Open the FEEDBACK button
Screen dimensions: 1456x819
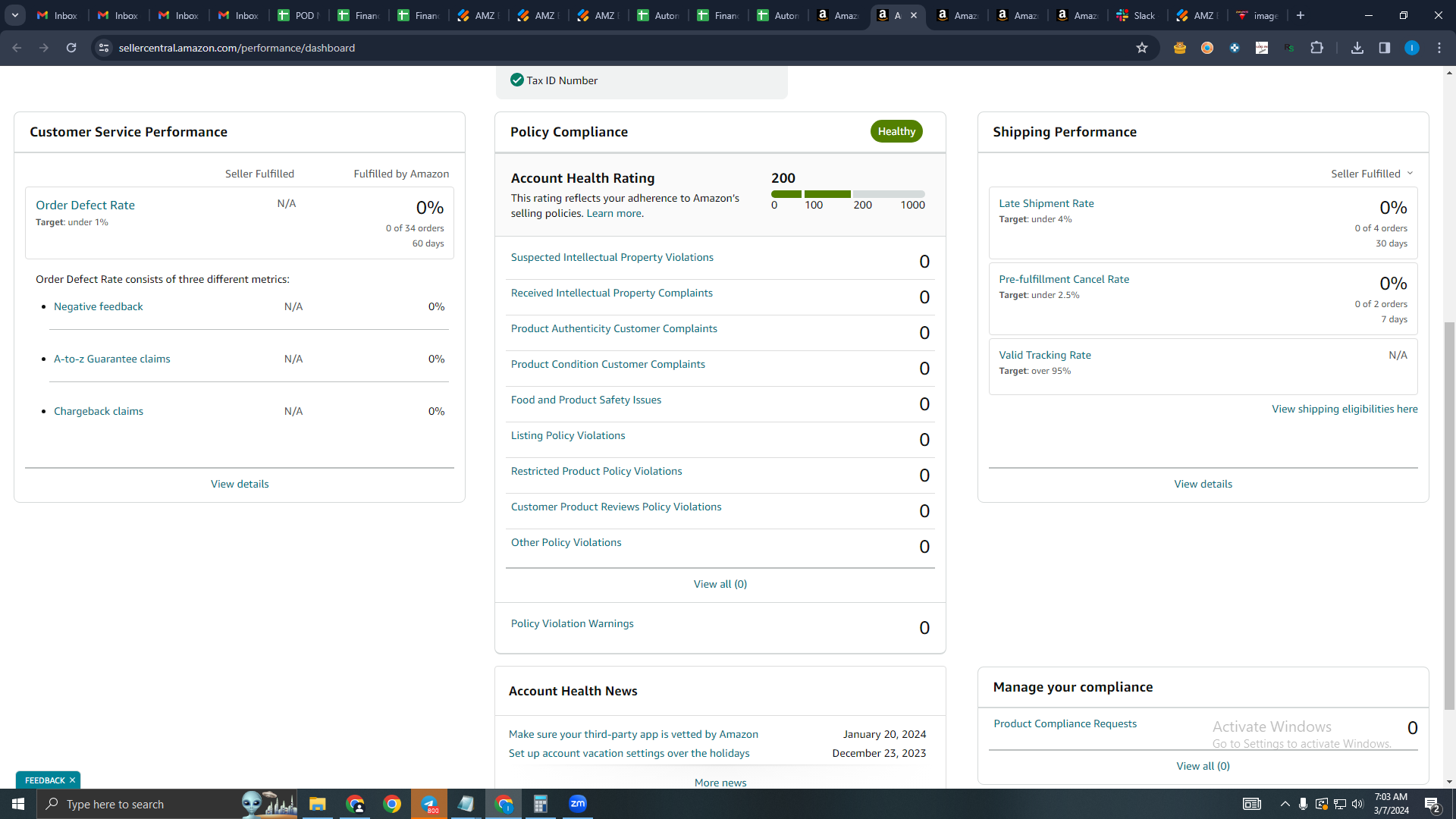45,780
